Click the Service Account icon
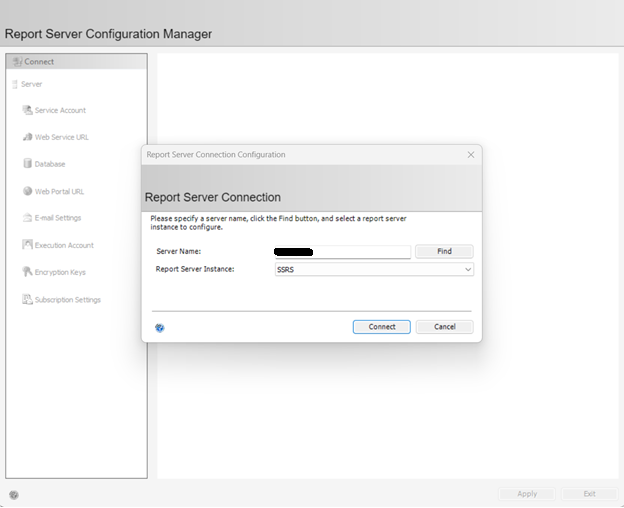This screenshot has width=624, height=508. 27,110
